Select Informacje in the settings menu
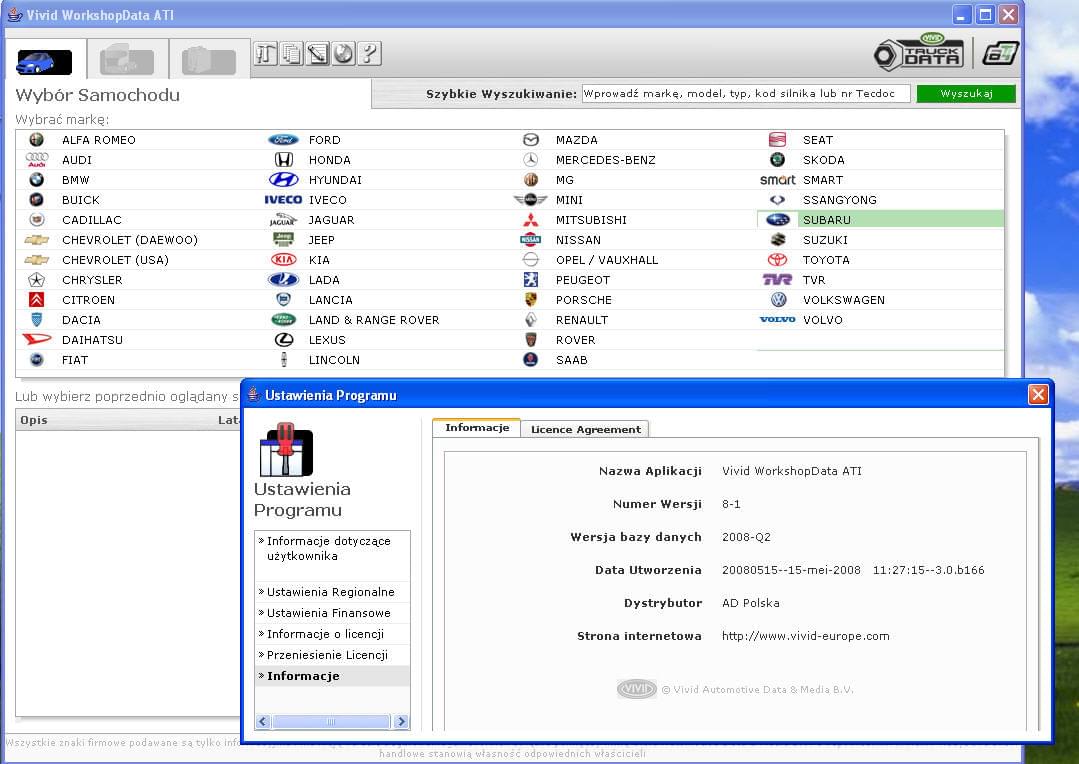 coord(332,676)
